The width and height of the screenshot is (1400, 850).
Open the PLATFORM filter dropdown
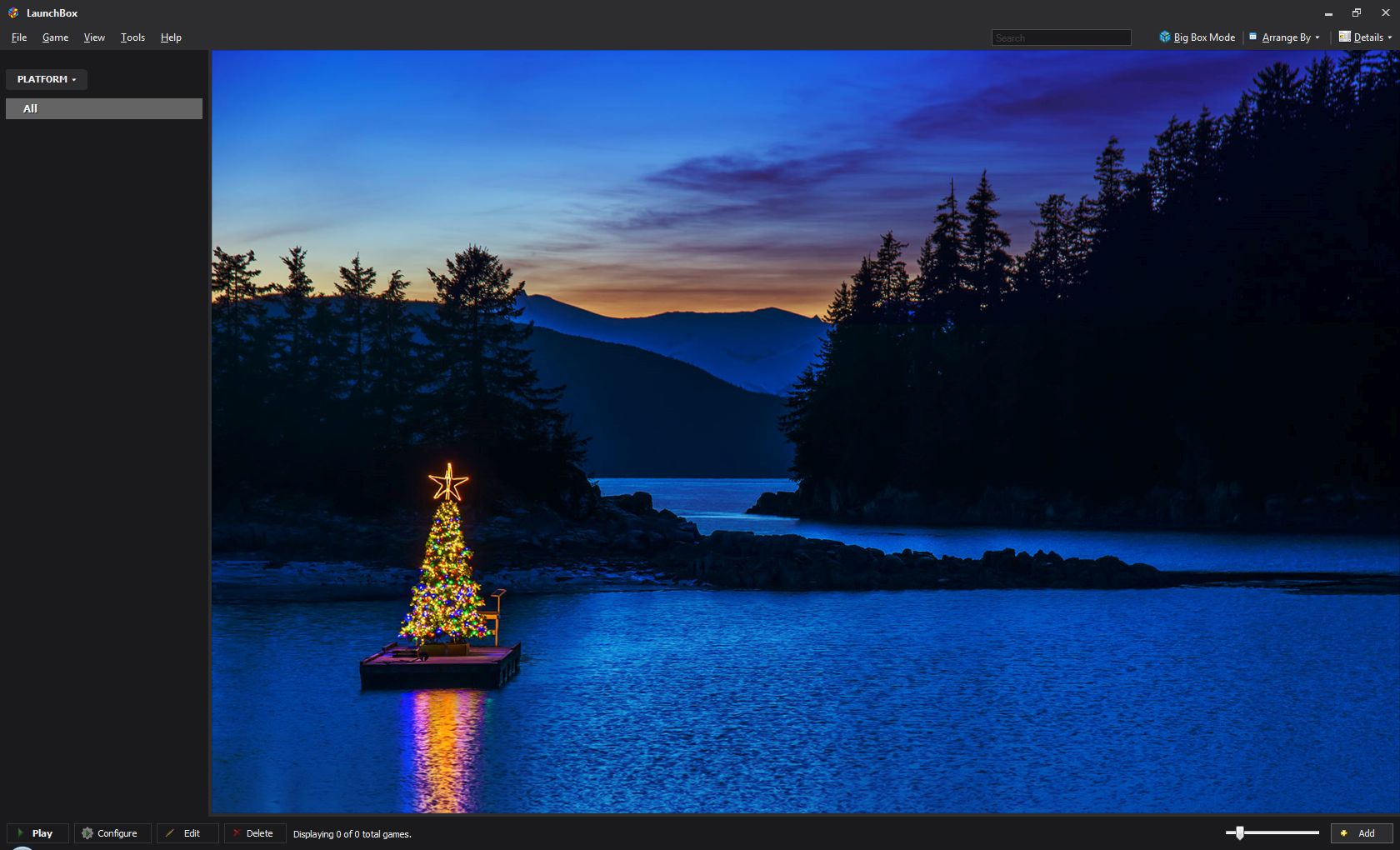(47, 79)
